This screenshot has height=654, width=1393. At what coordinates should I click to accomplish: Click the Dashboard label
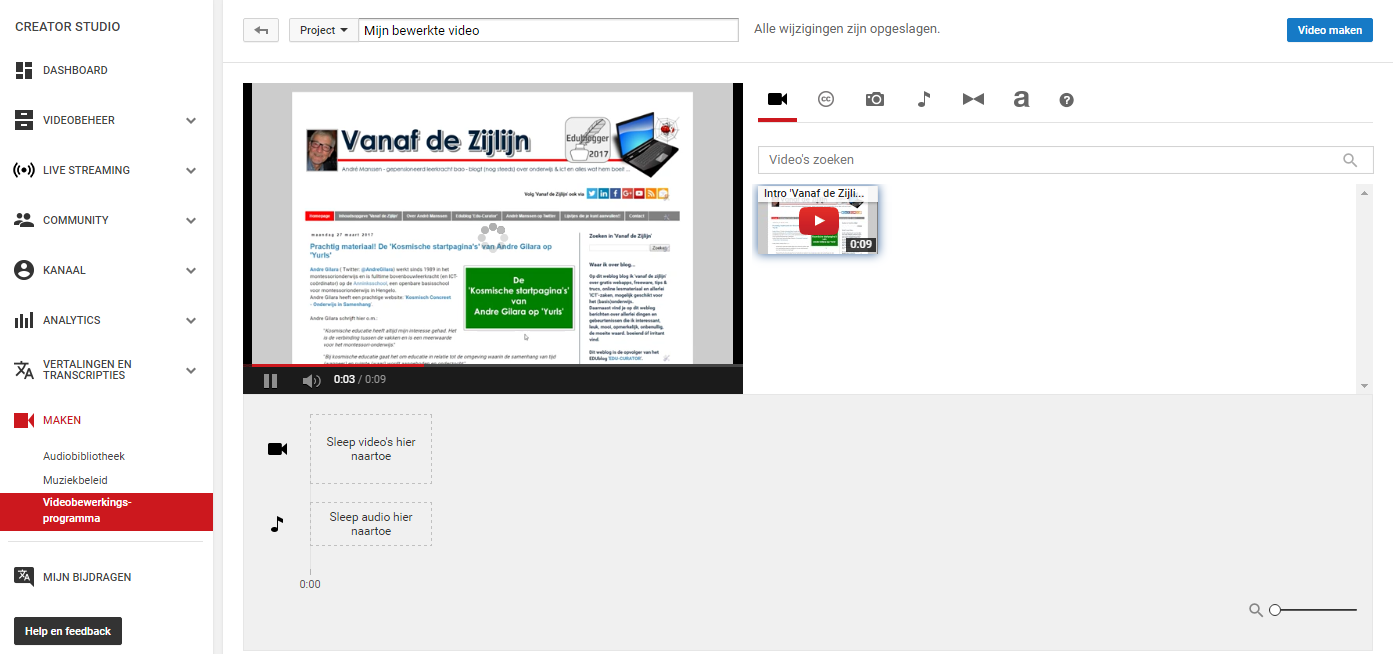pyautogui.click(x=75, y=70)
